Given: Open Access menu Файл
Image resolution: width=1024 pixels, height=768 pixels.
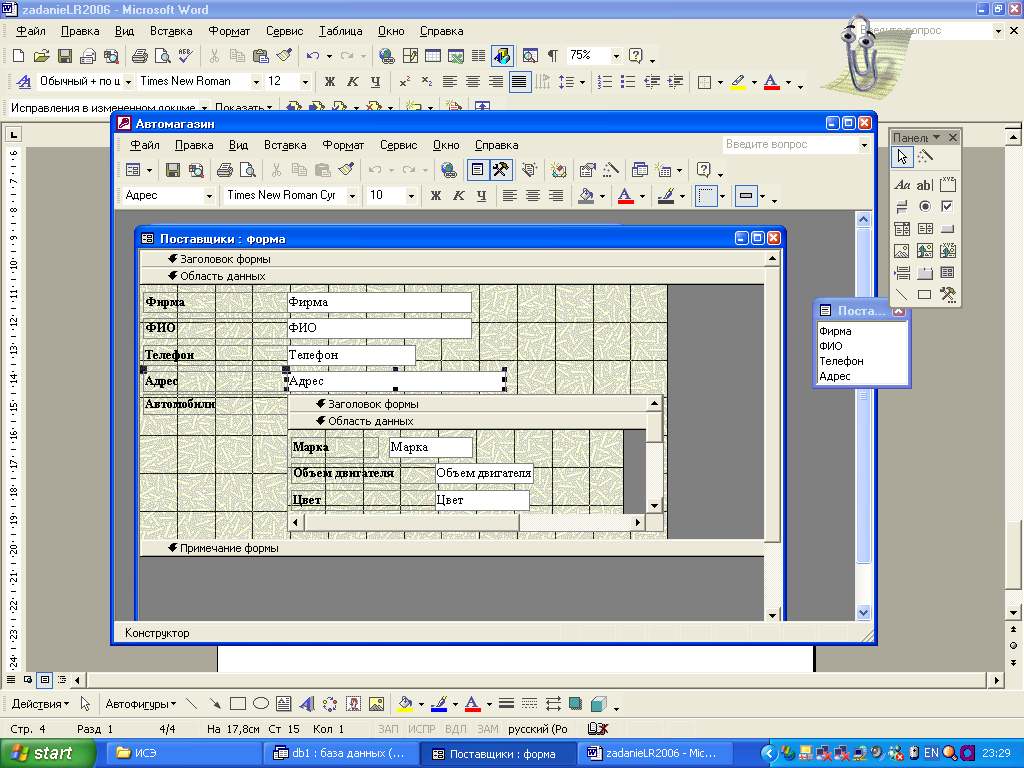Looking at the screenshot, I should coord(144,145).
